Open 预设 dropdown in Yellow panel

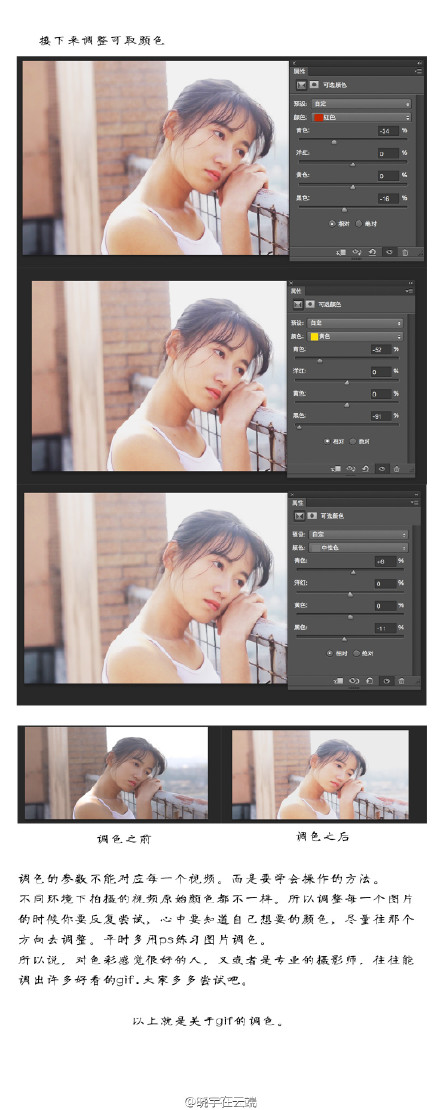point(355,324)
